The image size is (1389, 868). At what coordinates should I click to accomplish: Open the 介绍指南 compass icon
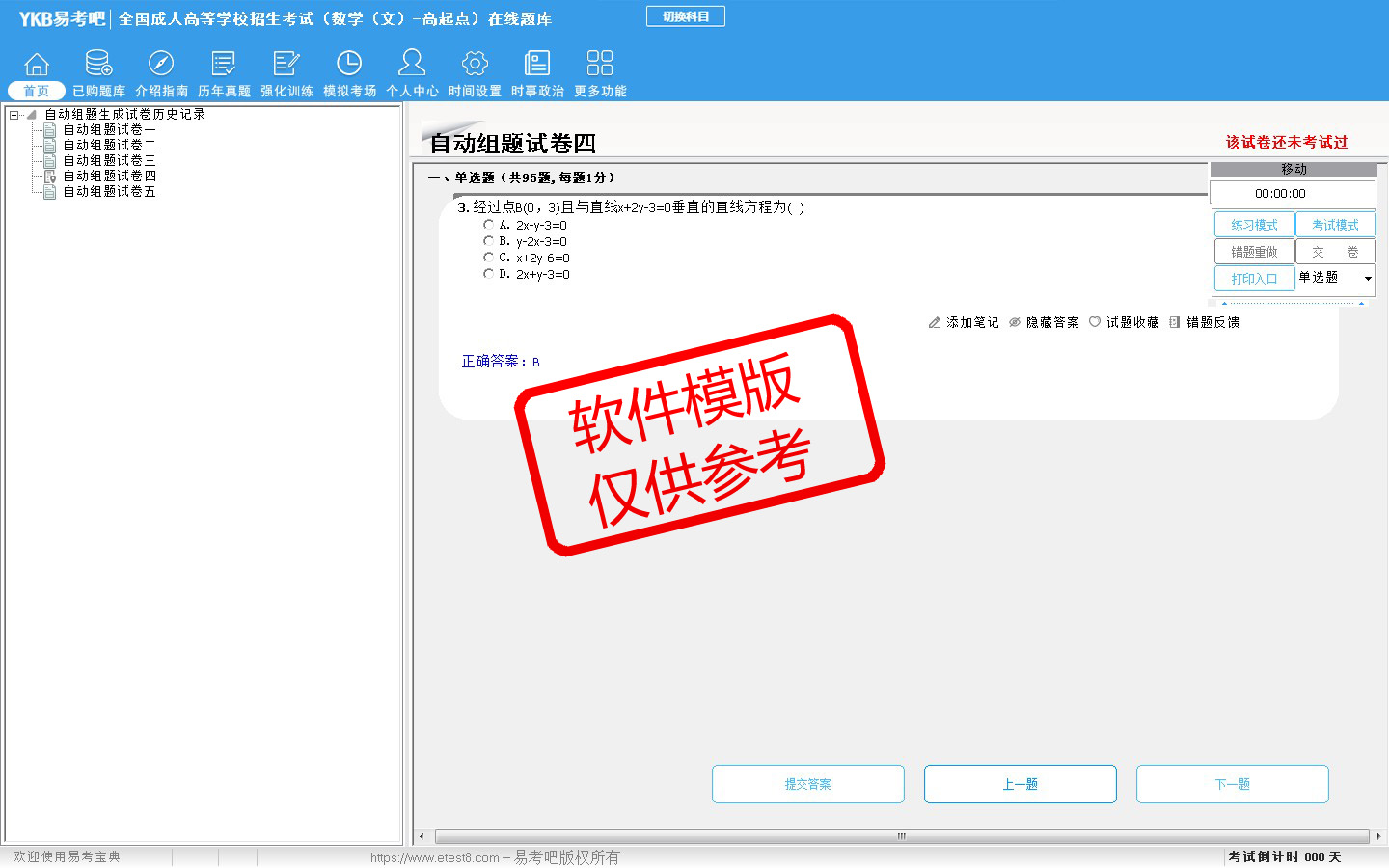[x=161, y=64]
